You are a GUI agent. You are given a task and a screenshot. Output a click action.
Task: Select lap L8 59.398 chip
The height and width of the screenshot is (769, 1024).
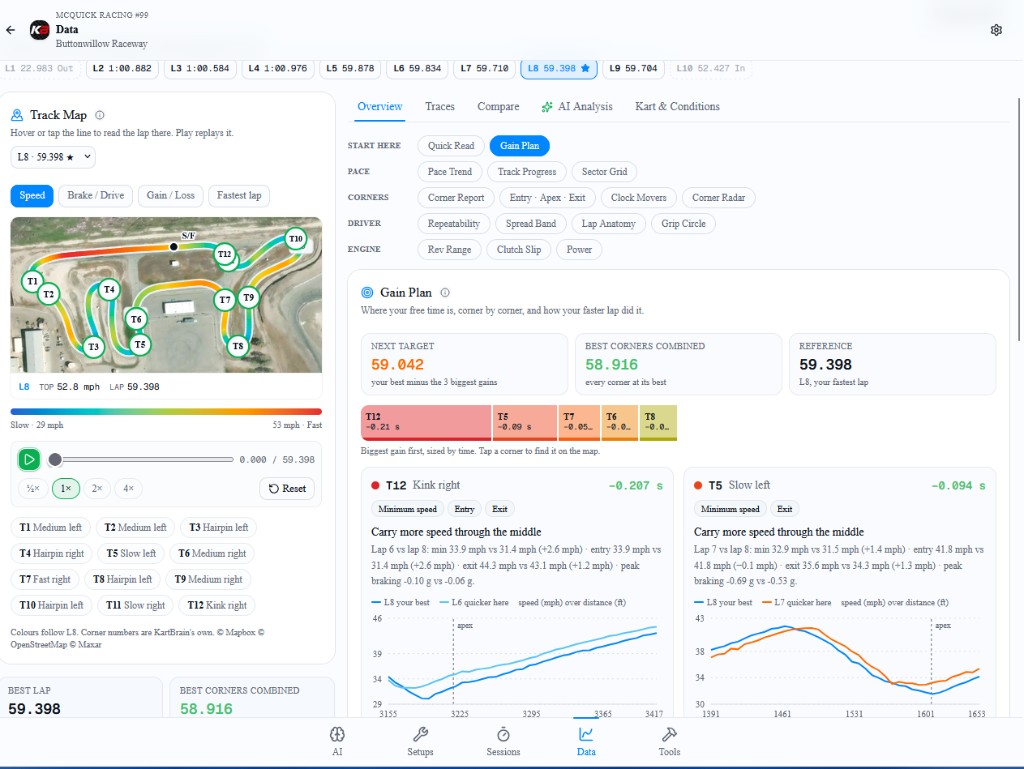[x=558, y=69]
